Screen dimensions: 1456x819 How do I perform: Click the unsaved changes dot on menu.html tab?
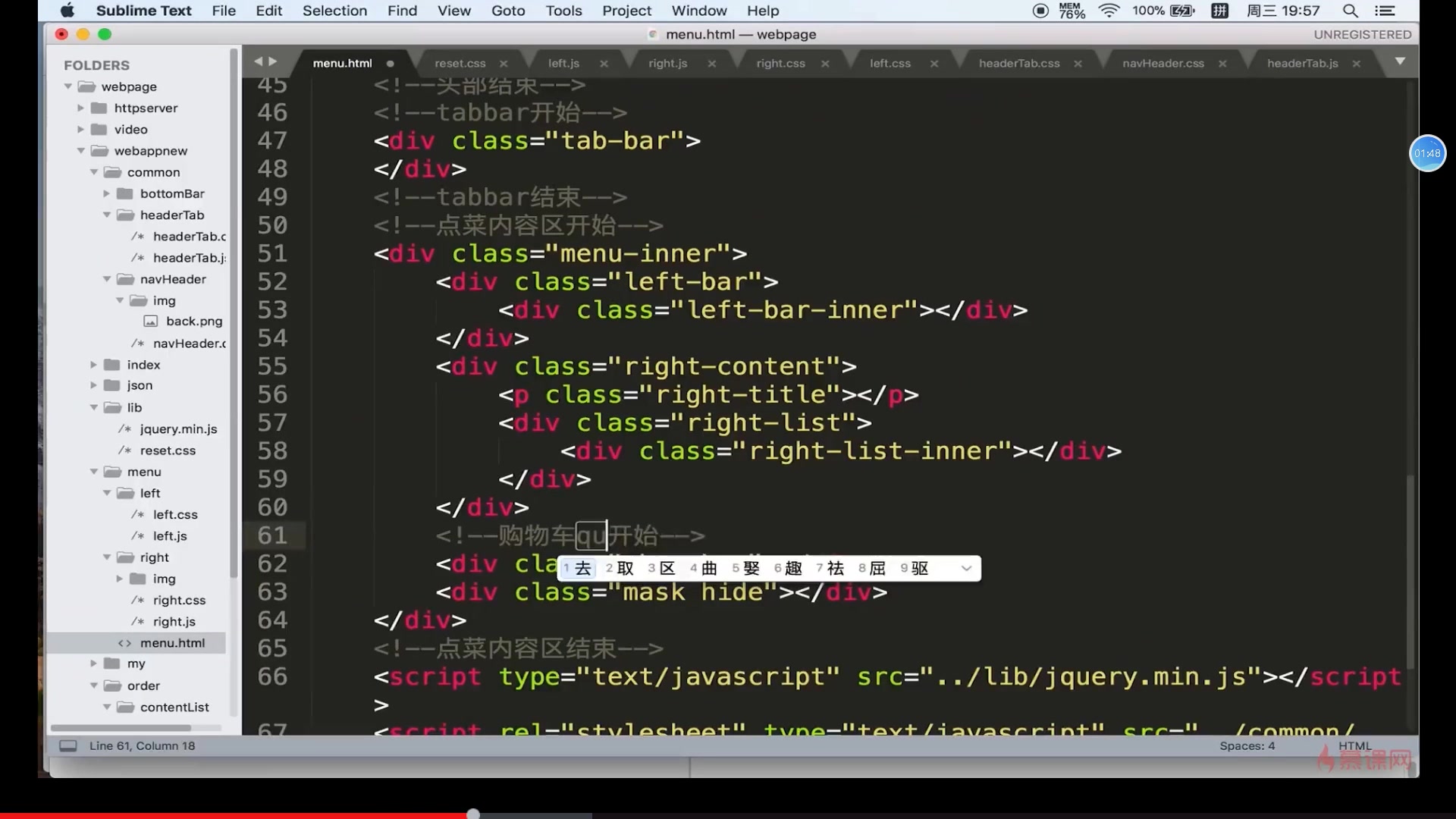click(389, 62)
